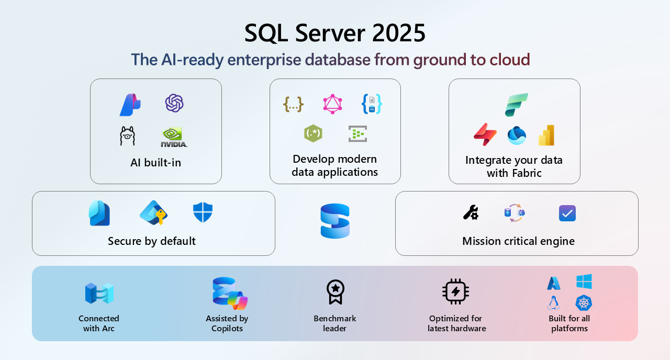Select the Benchmark leader ribbon icon
670x360 pixels.
(x=335, y=292)
